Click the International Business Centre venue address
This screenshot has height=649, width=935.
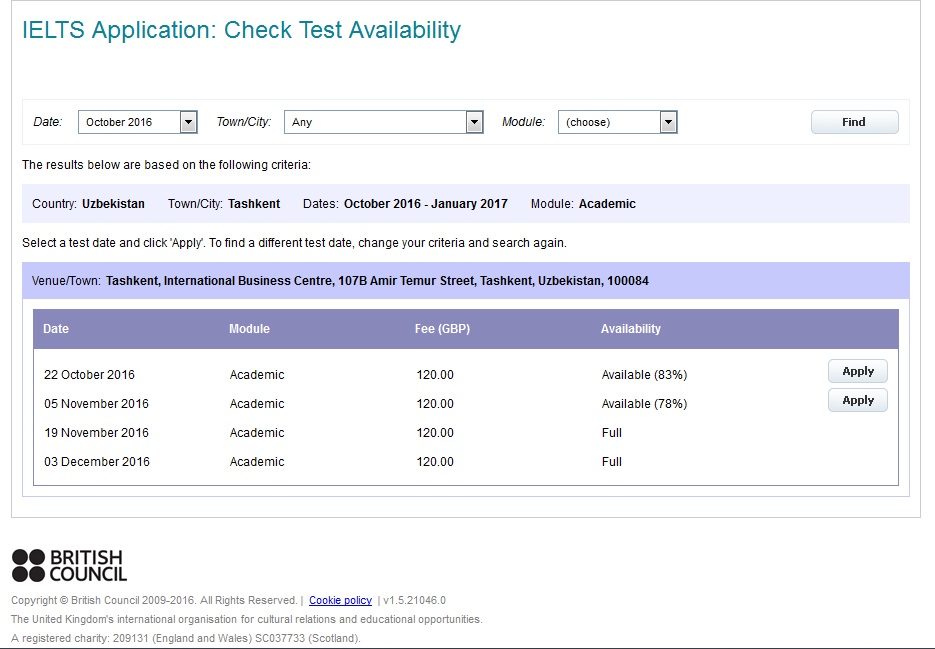[x=377, y=281]
